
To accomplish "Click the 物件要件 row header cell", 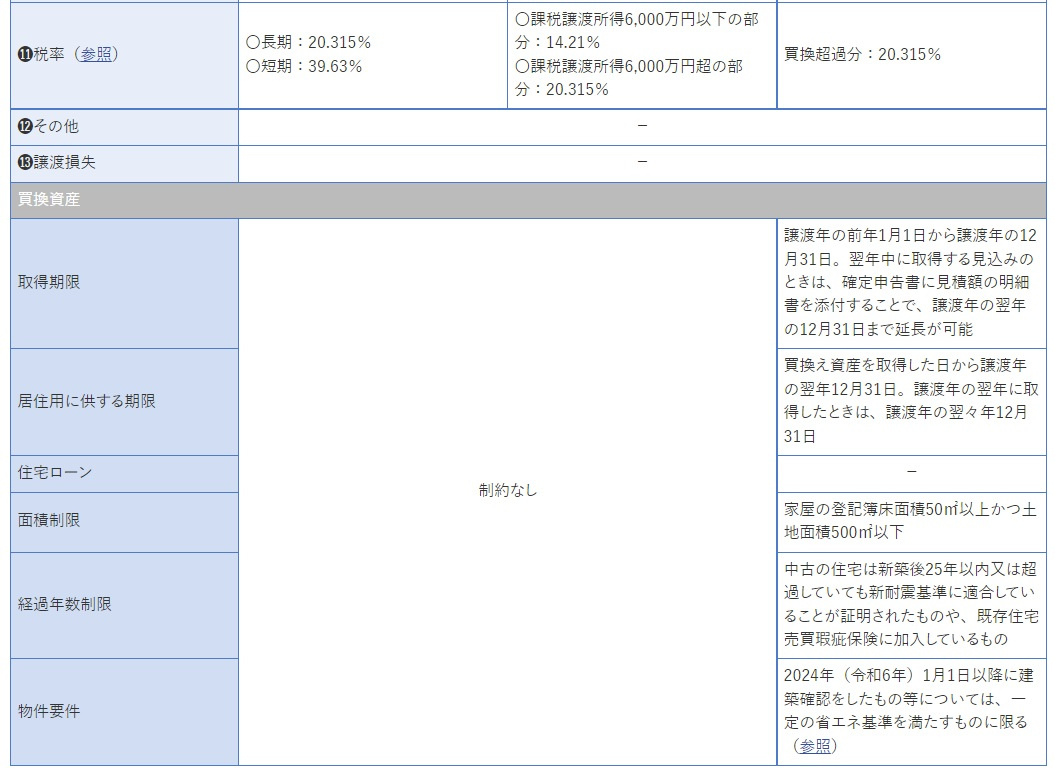I will [49, 711].
